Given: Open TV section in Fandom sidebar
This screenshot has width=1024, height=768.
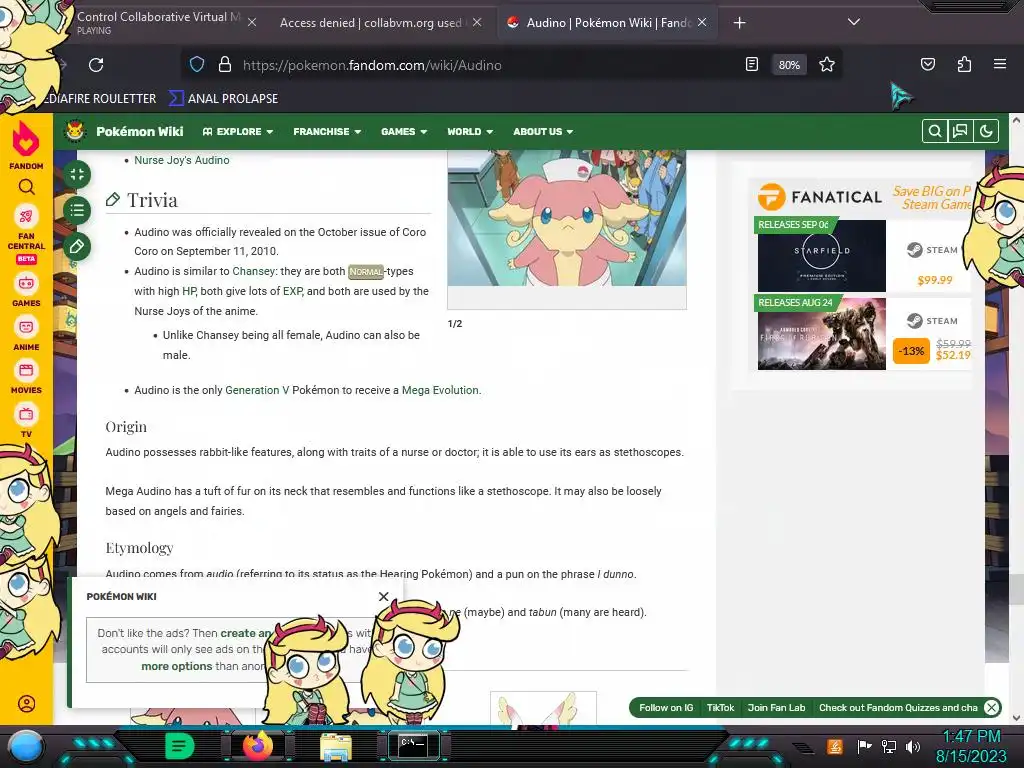Looking at the screenshot, I should (x=26, y=421).
